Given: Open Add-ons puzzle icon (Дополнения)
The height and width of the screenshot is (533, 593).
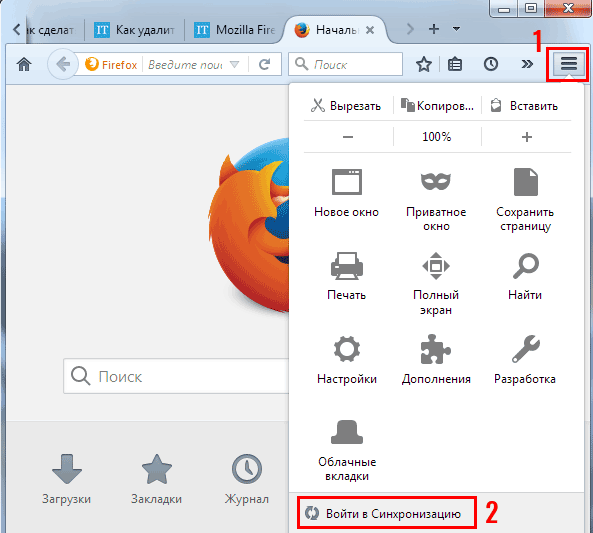Looking at the screenshot, I should coord(436,349).
